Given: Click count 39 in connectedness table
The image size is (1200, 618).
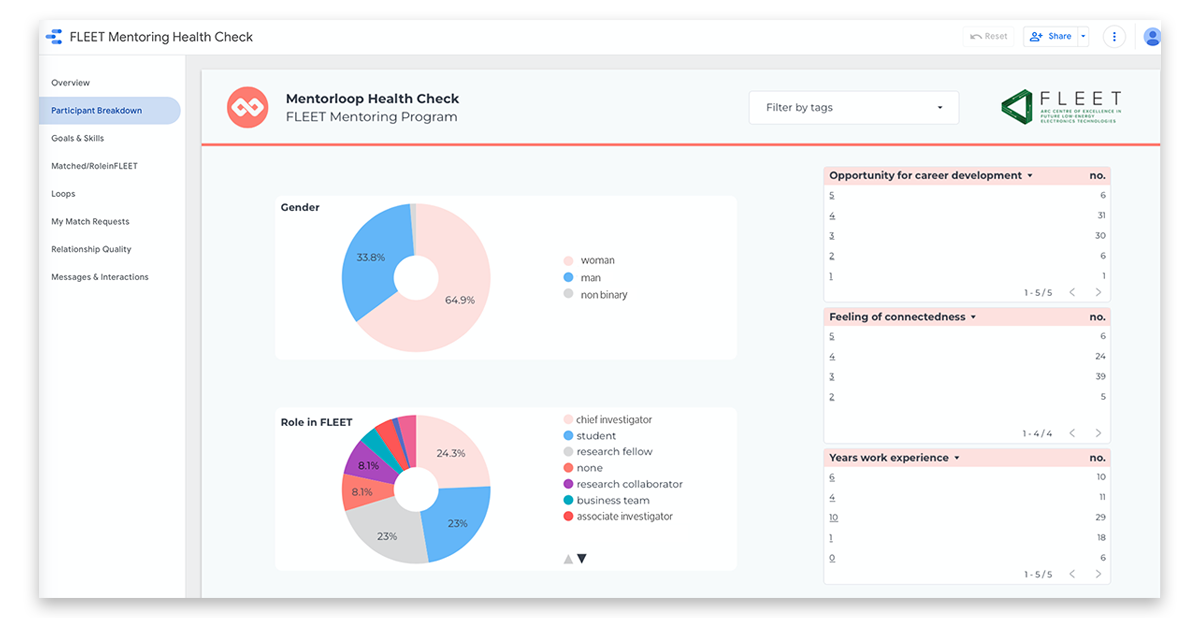Looking at the screenshot, I should click(x=1101, y=377).
